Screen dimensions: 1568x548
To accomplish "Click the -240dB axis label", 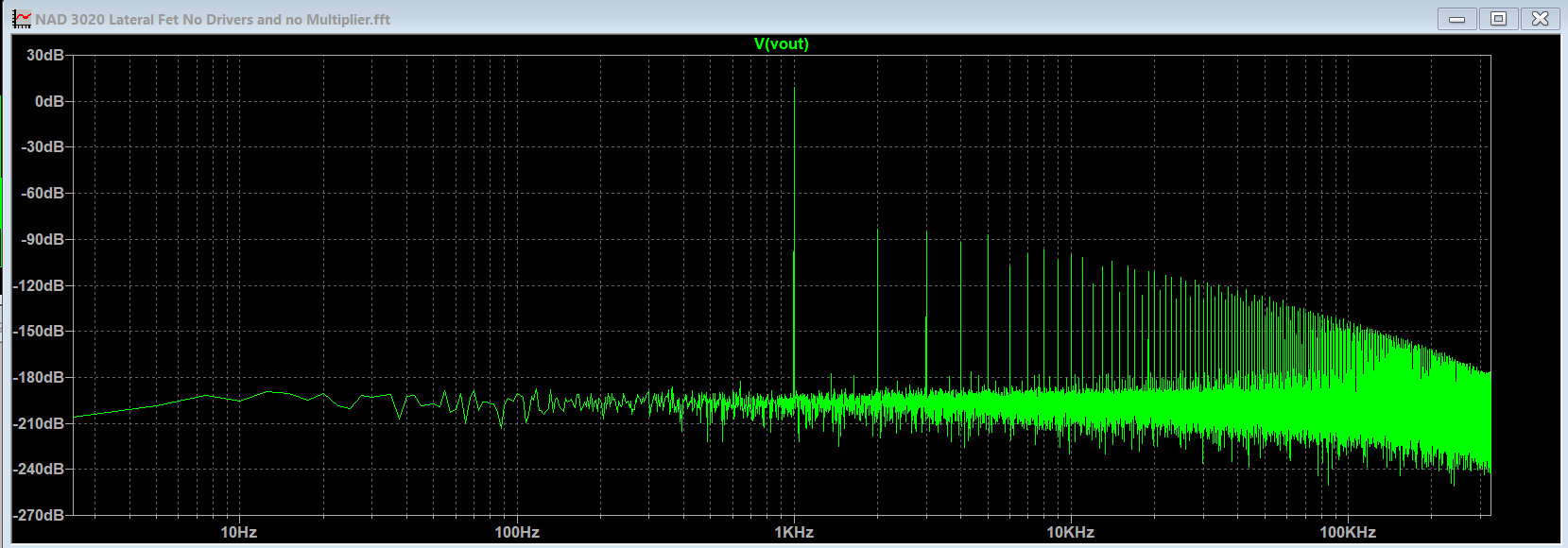I will (39, 469).
